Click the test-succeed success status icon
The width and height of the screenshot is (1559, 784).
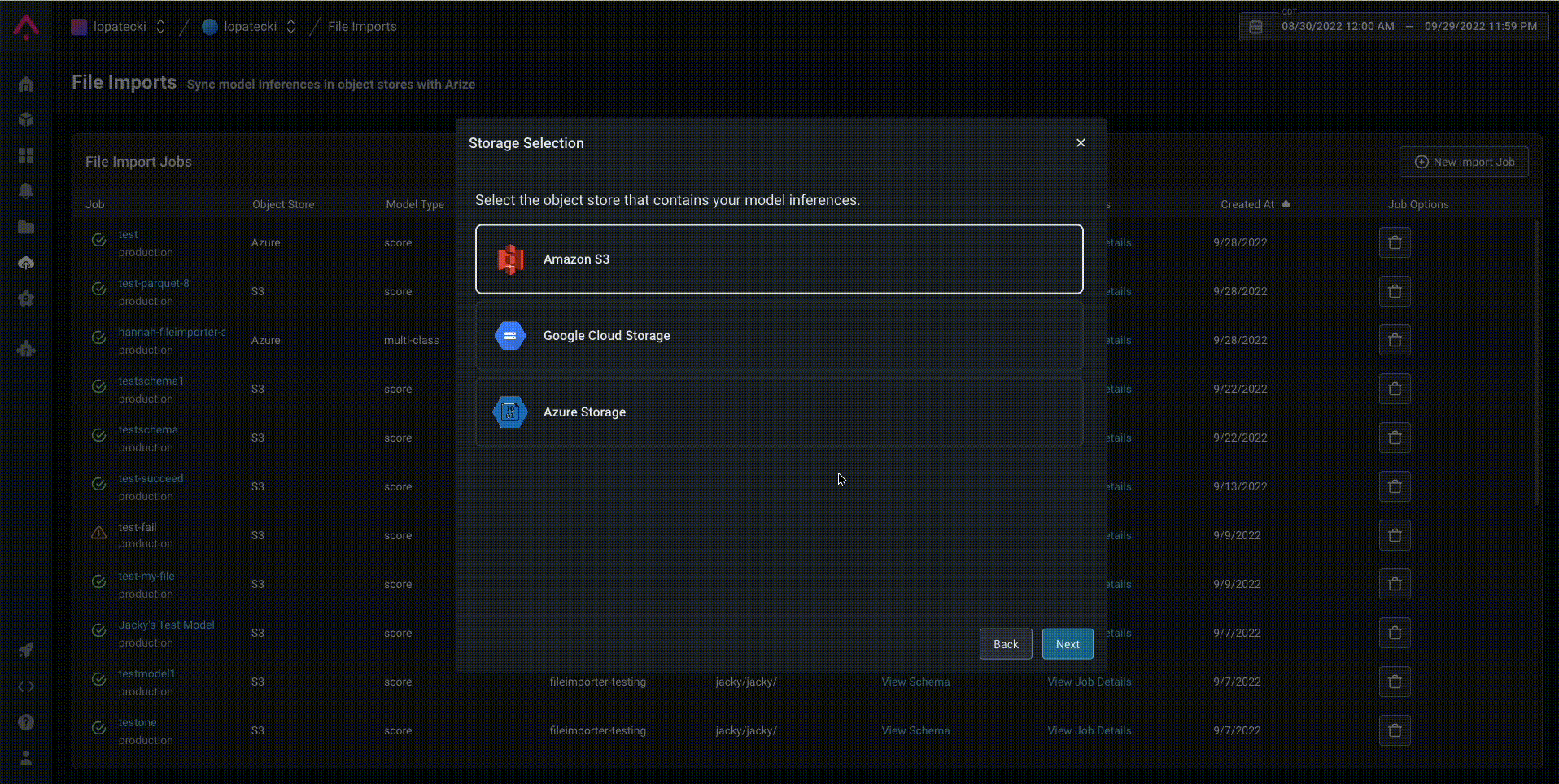(x=98, y=484)
